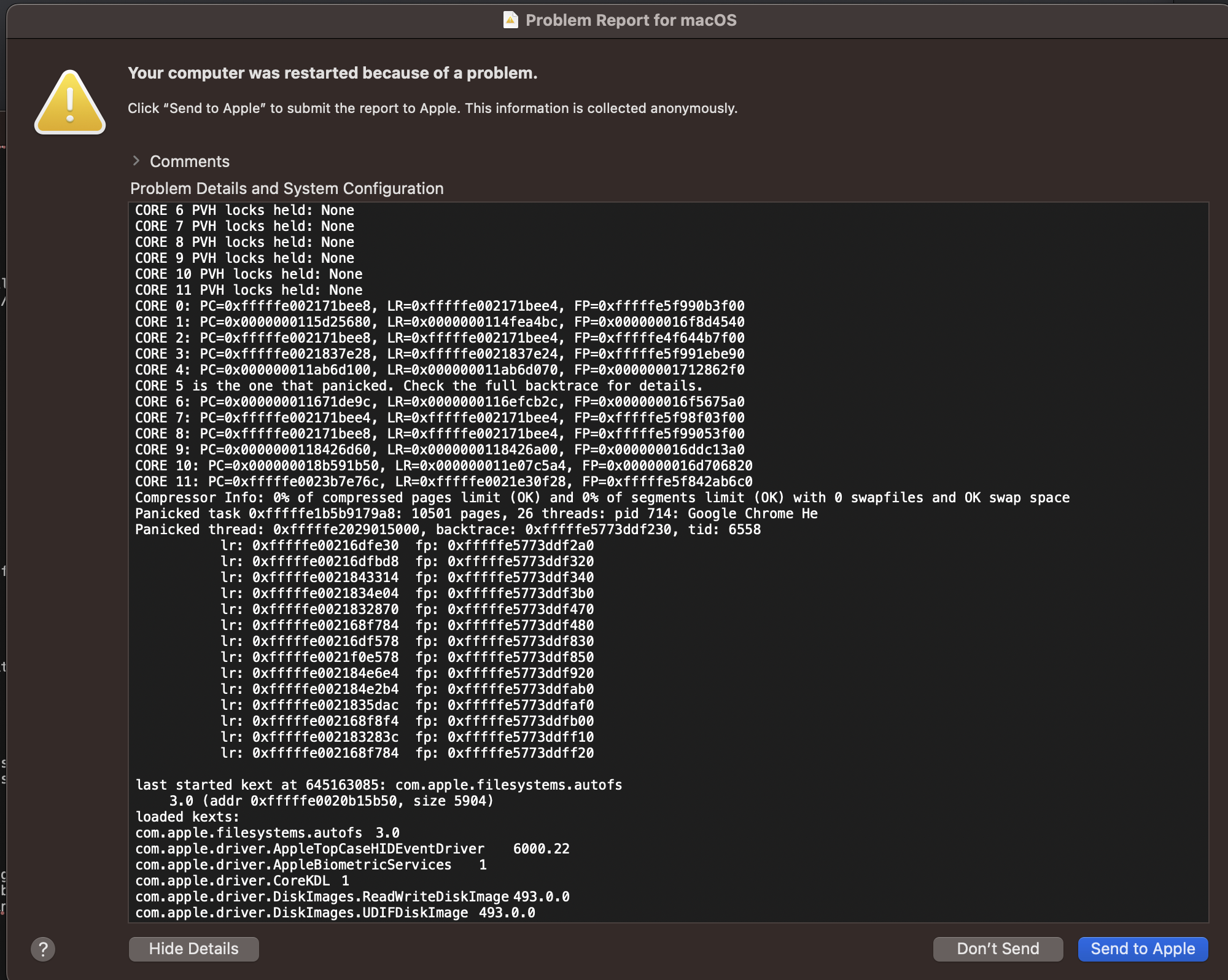The height and width of the screenshot is (980, 1228).
Task: Click the loaded kexts line
Action: pos(187,817)
